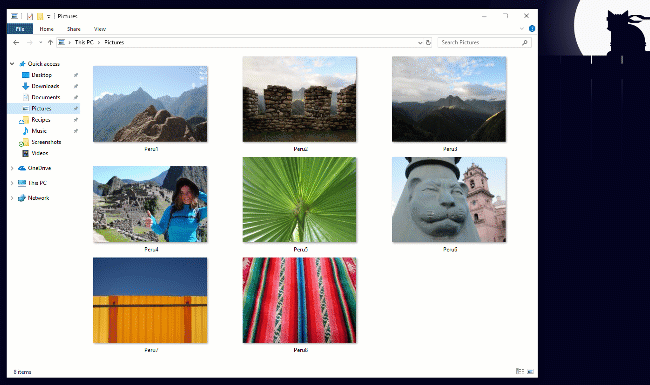
Task: Click the pin icon next to Music
Action: [76, 131]
